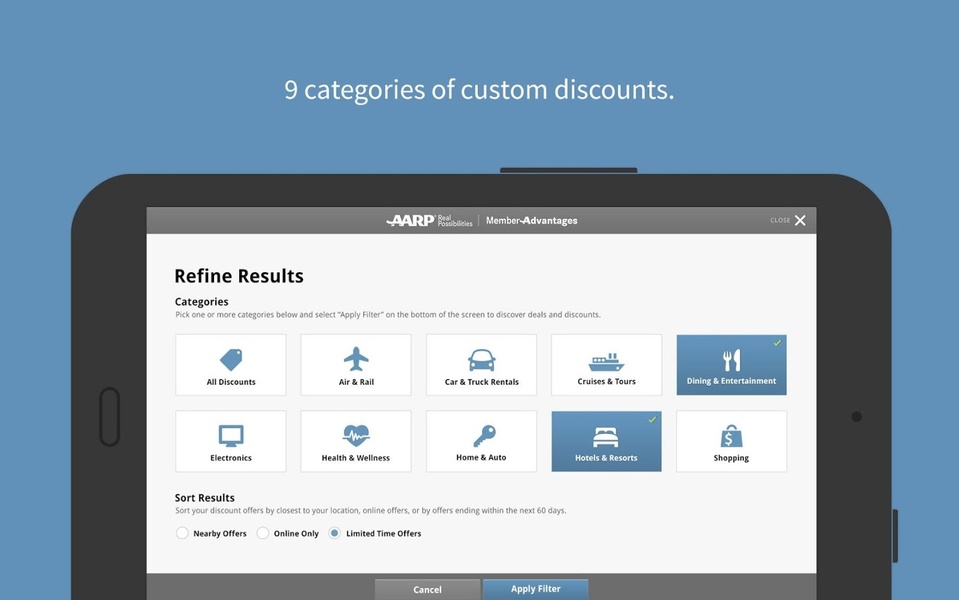Click the Home & Auto label text

[481, 457]
